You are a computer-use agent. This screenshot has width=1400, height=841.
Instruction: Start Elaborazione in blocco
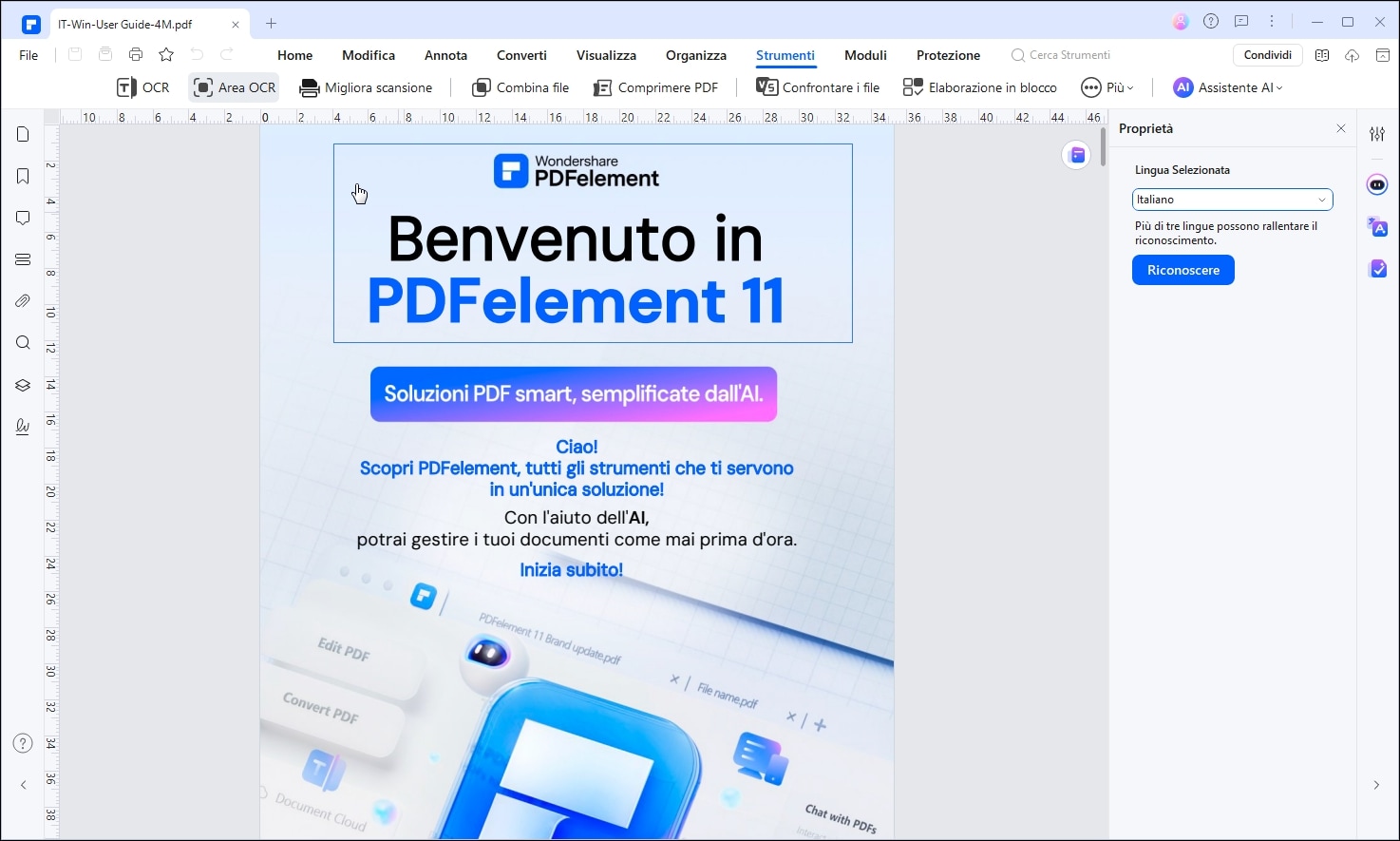point(979,87)
